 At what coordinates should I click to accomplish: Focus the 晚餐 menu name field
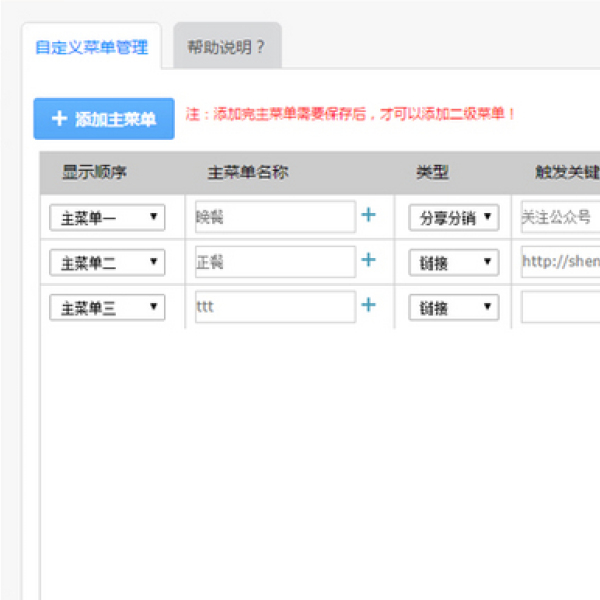pos(275,216)
